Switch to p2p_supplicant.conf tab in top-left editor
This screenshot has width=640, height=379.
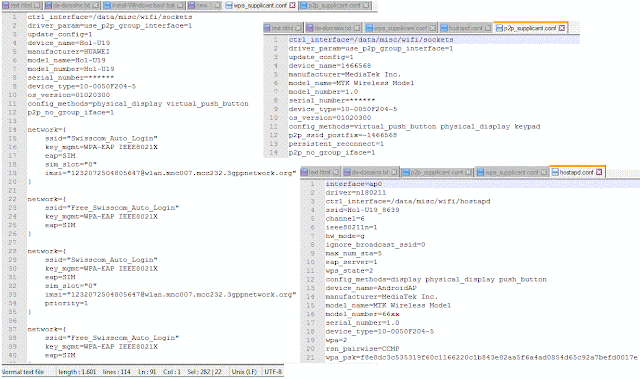pyautogui.click(x=334, y=5)
